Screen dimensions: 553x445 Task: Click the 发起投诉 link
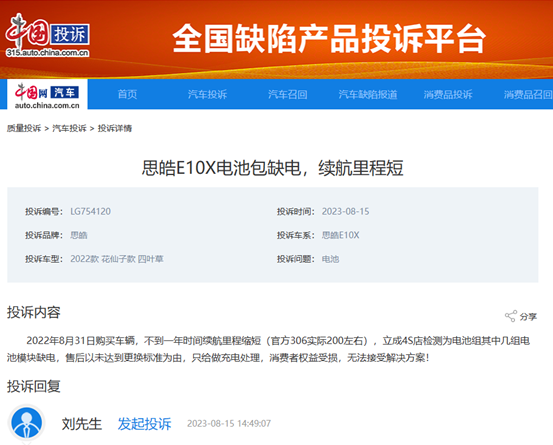(x=144, y=424)
